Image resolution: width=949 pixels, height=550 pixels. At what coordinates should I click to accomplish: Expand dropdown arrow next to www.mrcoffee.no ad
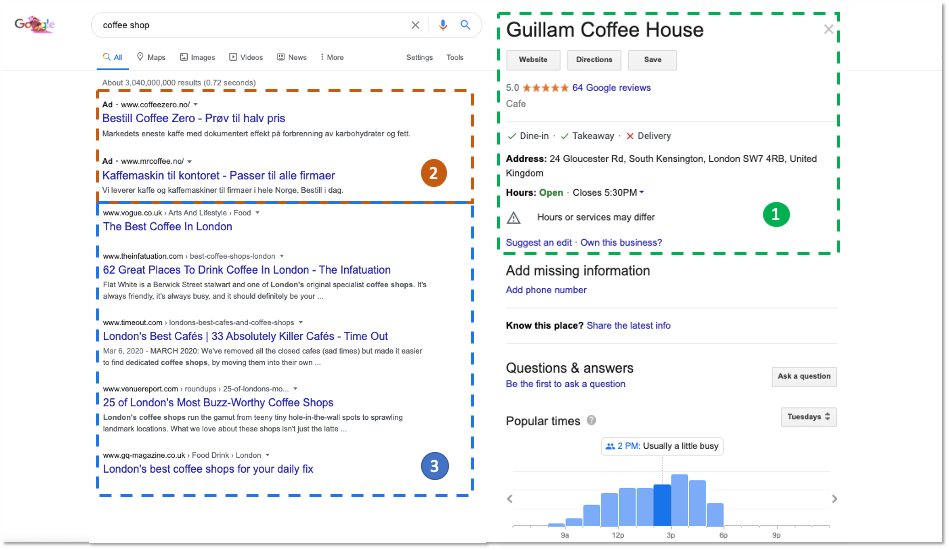click(x=189, y=162)
